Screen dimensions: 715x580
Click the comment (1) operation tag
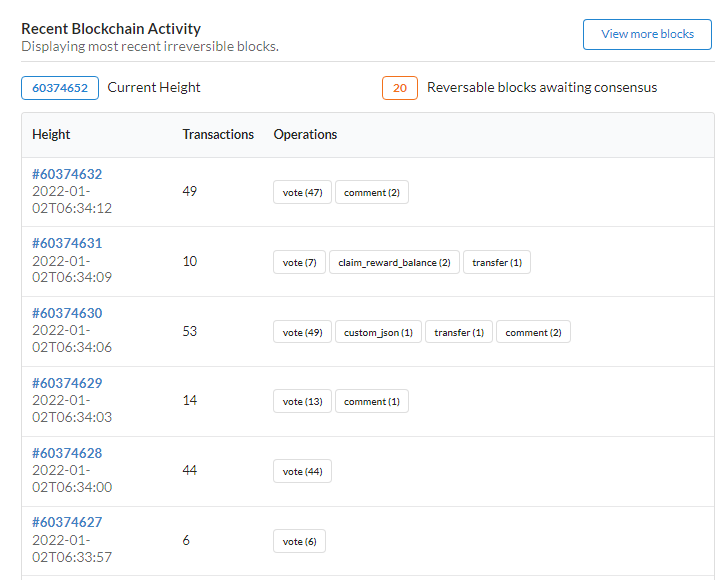(x=372, y=401)
